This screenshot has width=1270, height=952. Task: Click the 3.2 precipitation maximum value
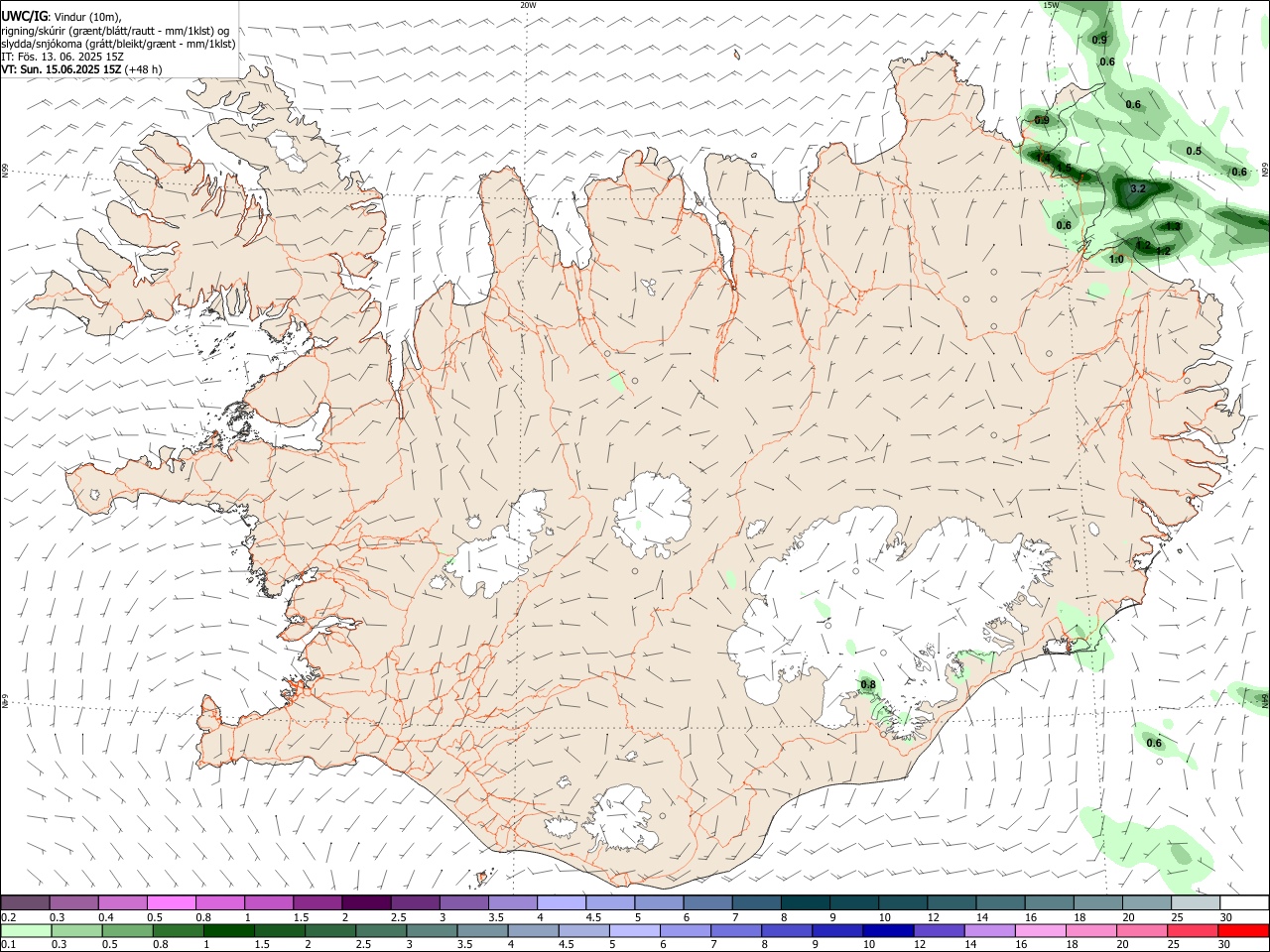pos(1138,188)
